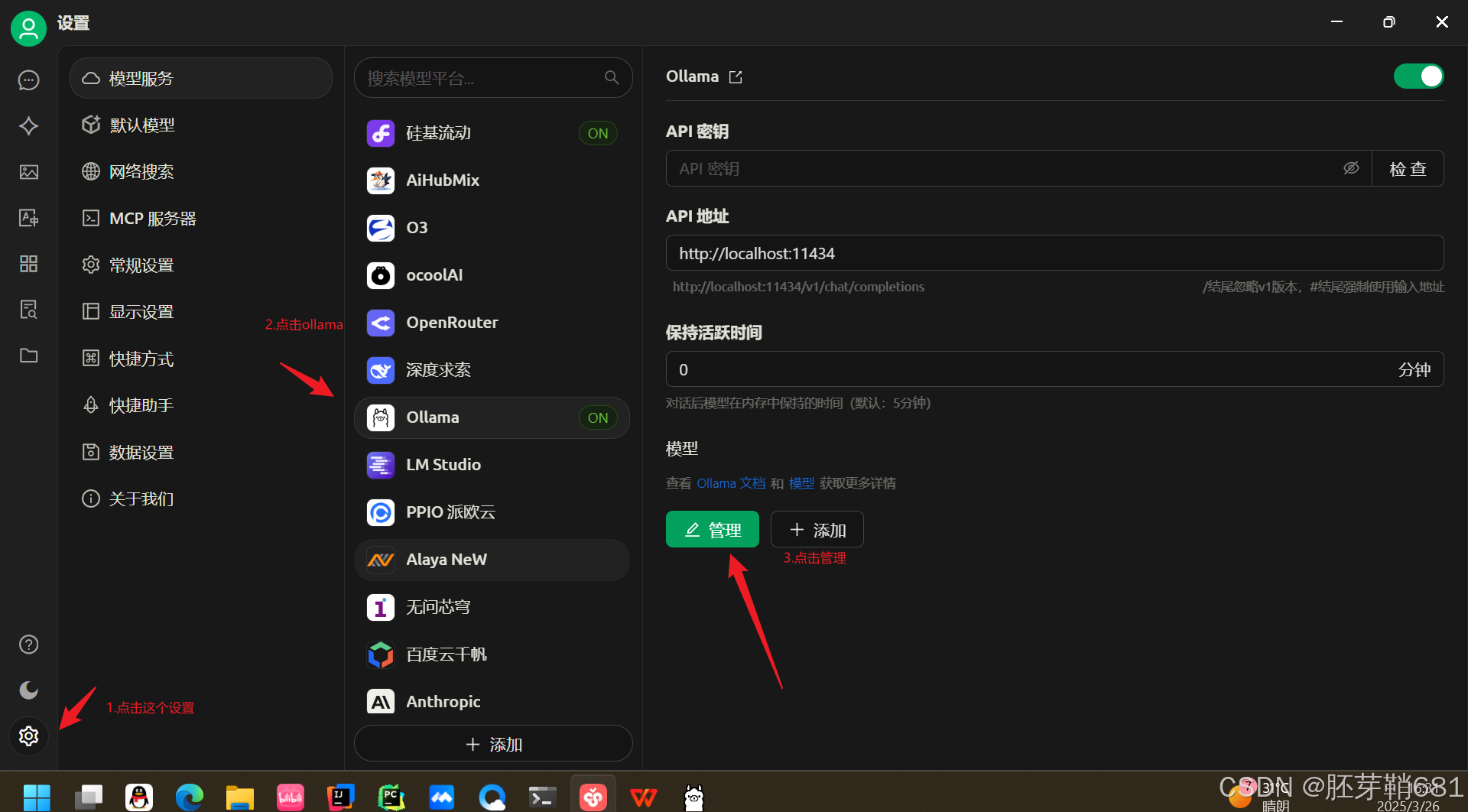Click the API 地址 localhost field

click(x=1054, y=253)
